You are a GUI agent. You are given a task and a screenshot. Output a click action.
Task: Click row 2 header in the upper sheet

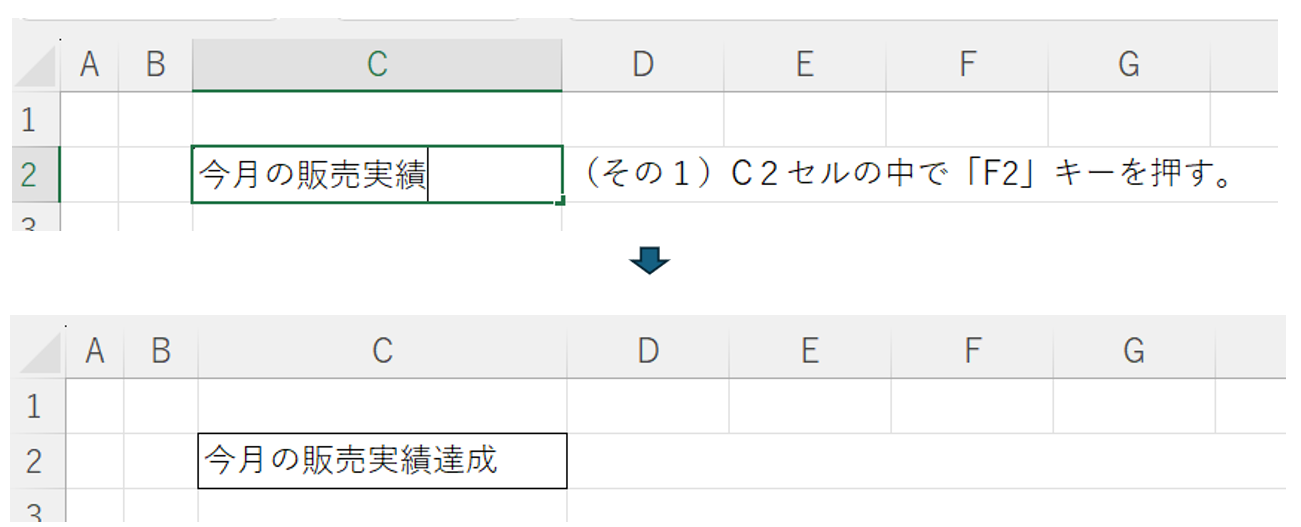click(28, 175)
